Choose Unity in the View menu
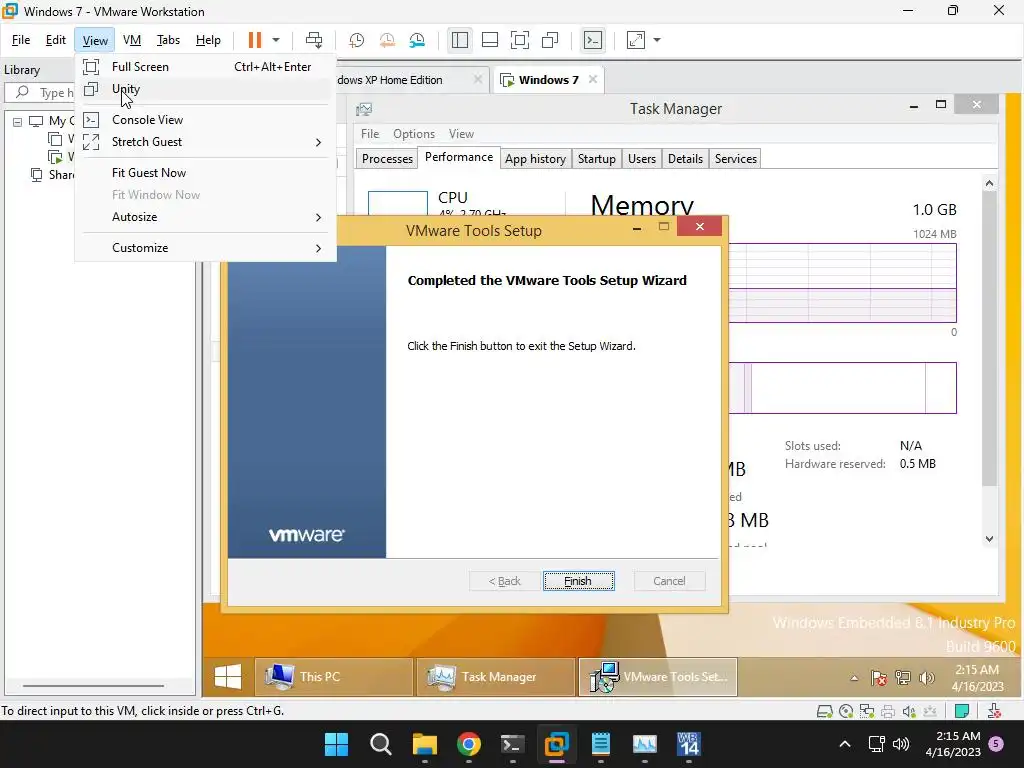 [205, 89]
